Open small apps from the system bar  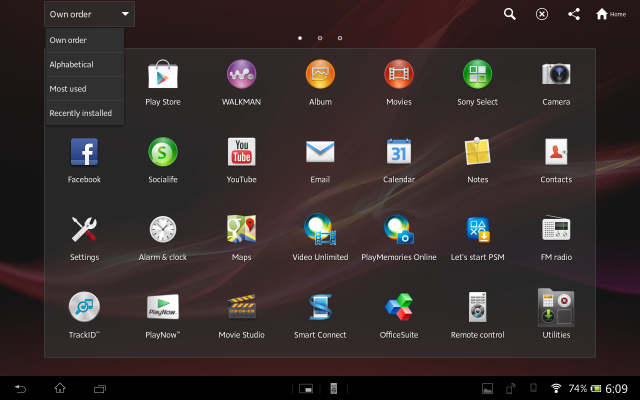pyautogui.click(x=306, y=389)
